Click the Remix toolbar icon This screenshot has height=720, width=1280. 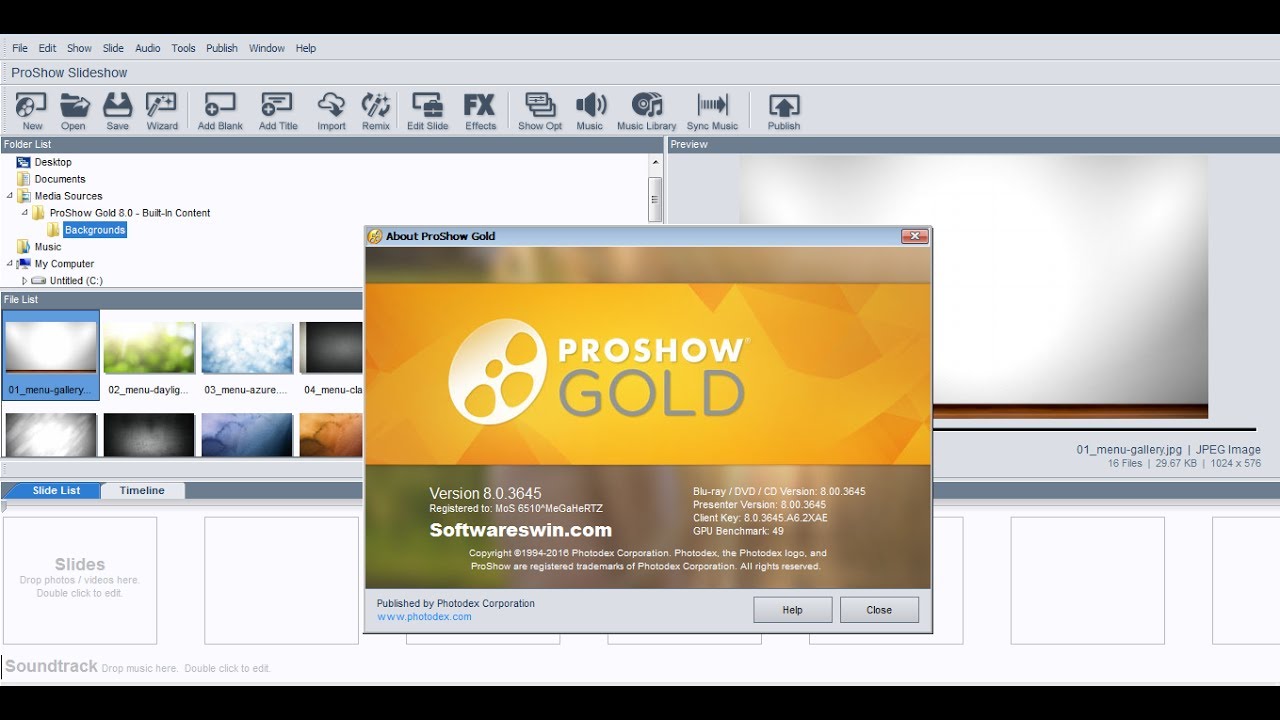(x=376, y=111)
